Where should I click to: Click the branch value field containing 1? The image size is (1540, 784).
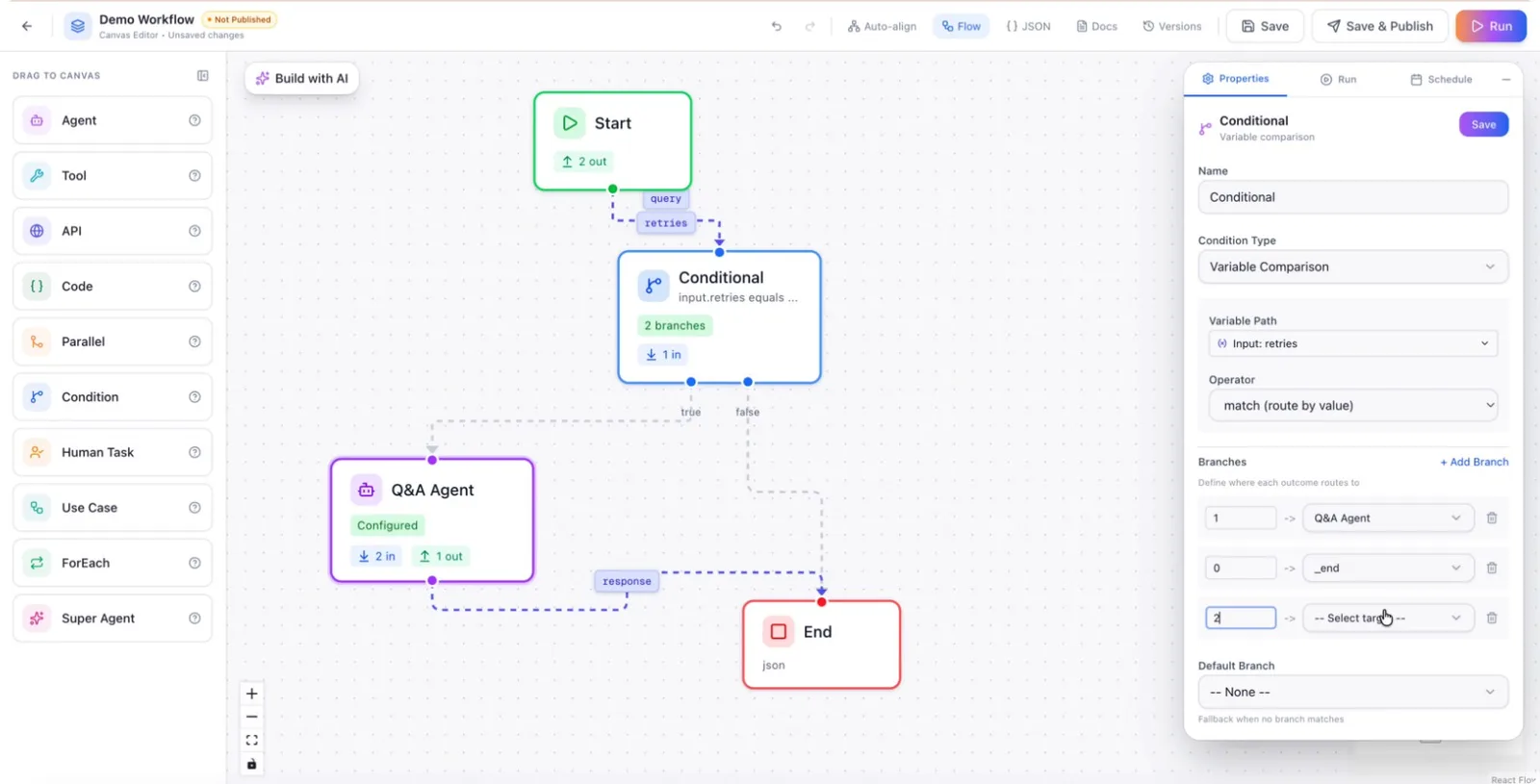pyautogui.click(x=1241, y=518)
